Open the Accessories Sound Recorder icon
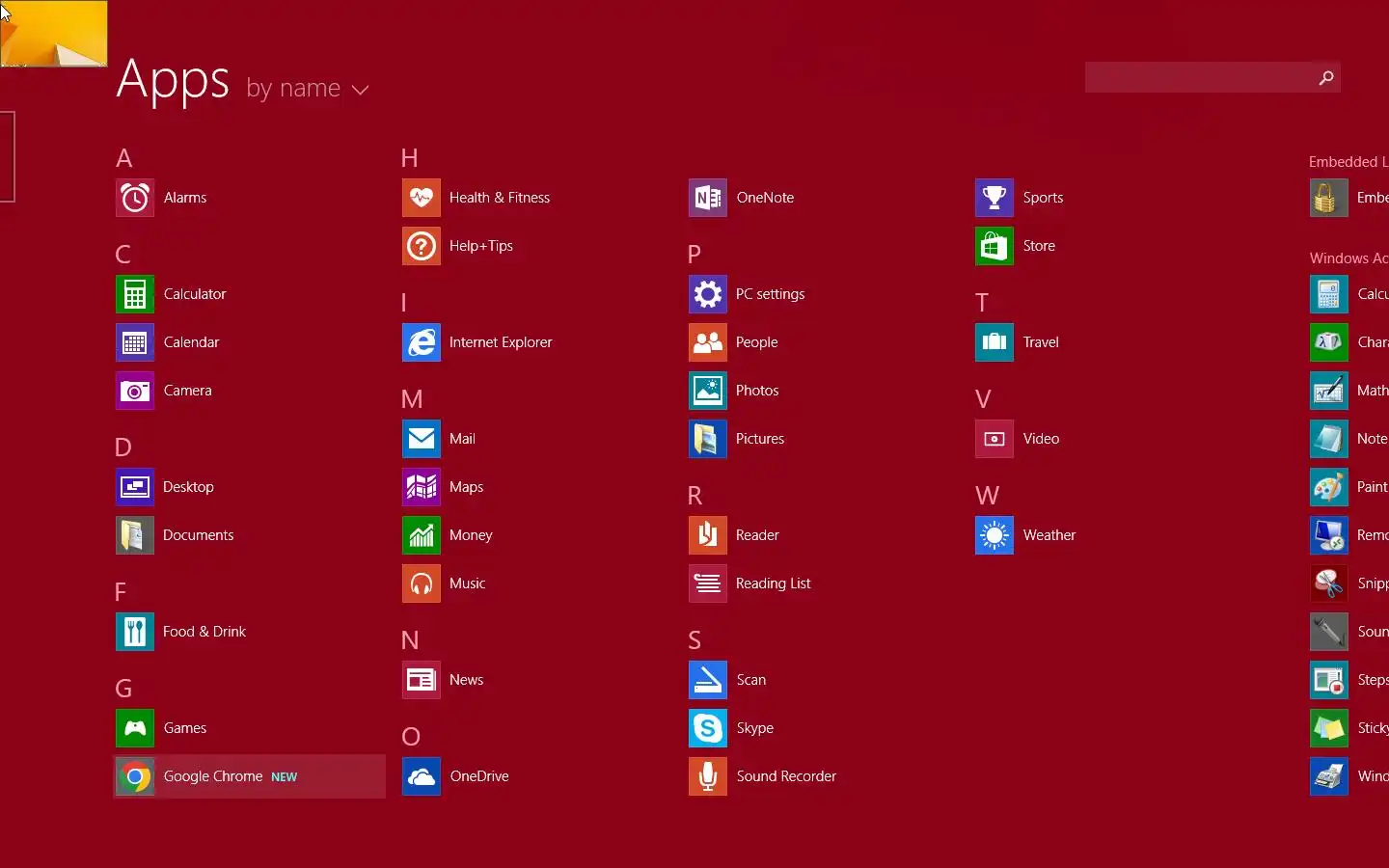1389x868 pixels. [1329, 632]
